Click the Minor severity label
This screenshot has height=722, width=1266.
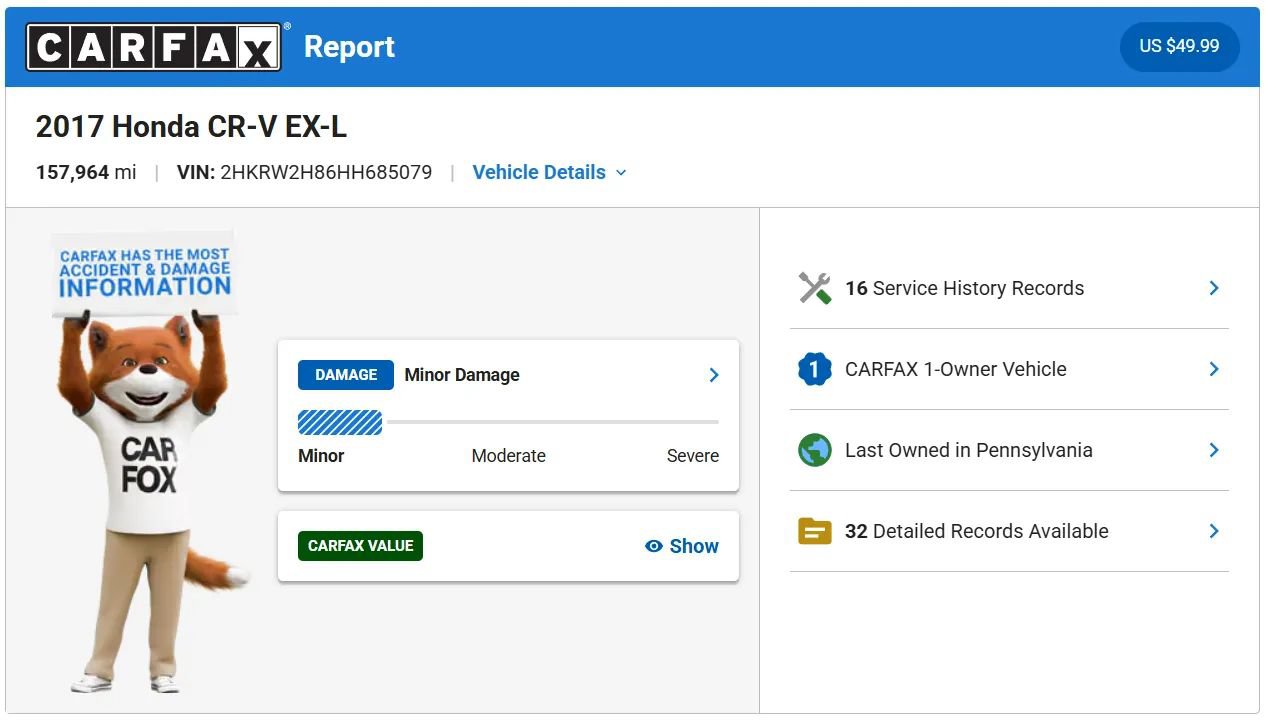321,455
